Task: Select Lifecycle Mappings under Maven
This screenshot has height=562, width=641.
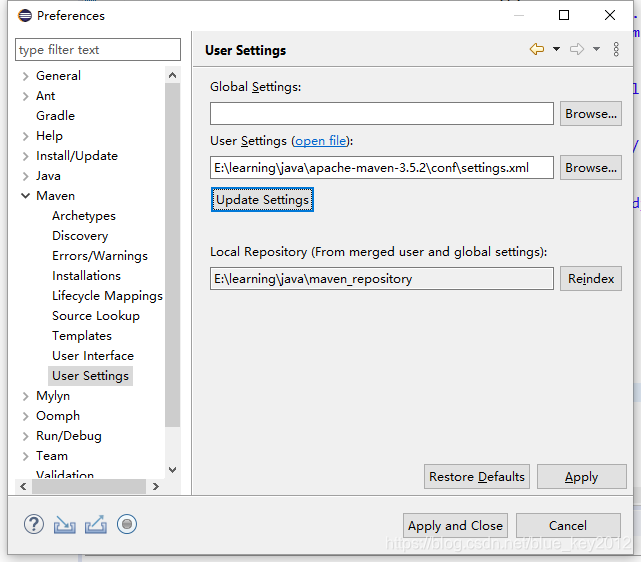Action: click(107, 296)
